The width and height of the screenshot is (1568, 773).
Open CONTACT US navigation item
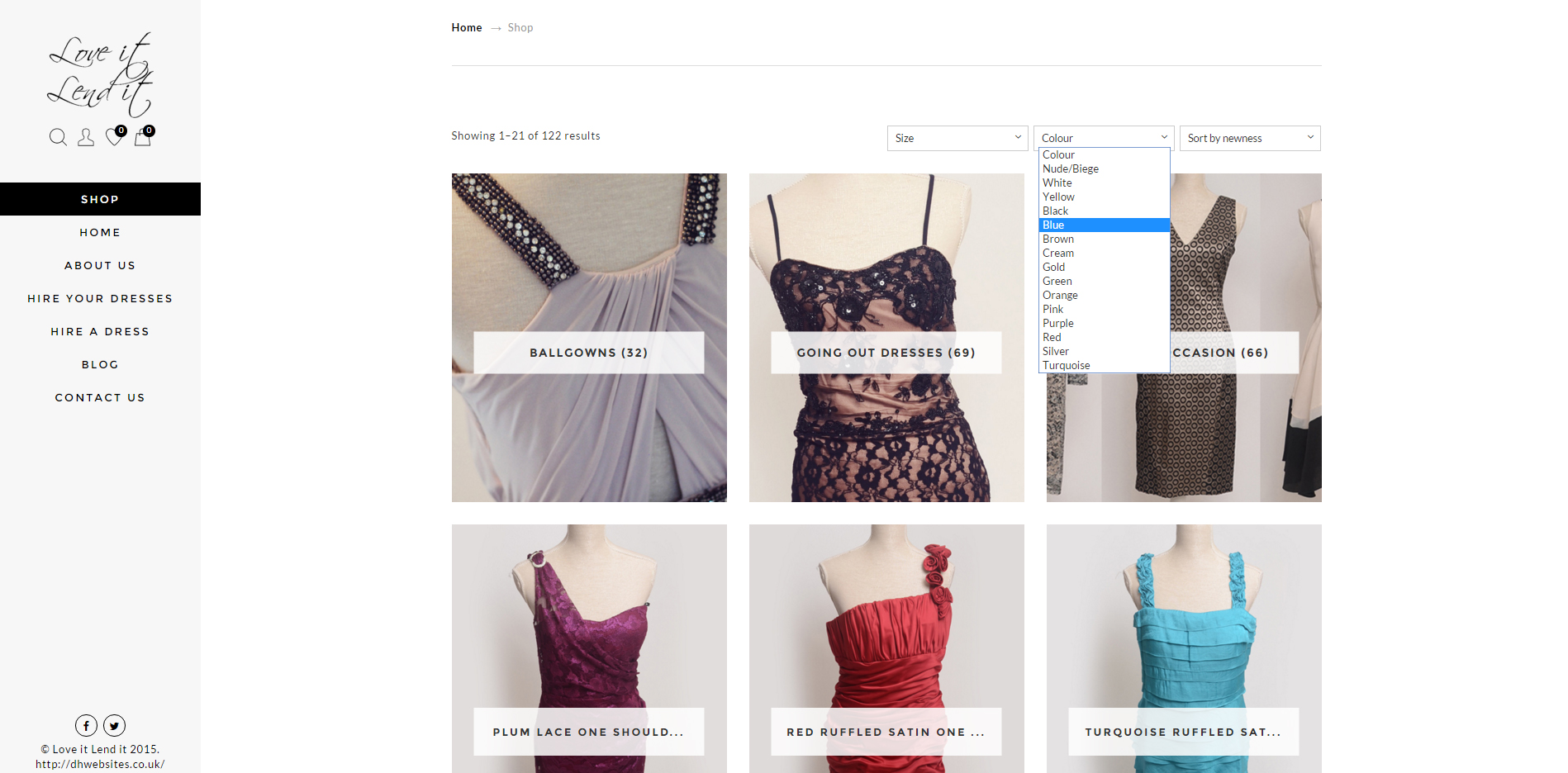coord(100,397)
